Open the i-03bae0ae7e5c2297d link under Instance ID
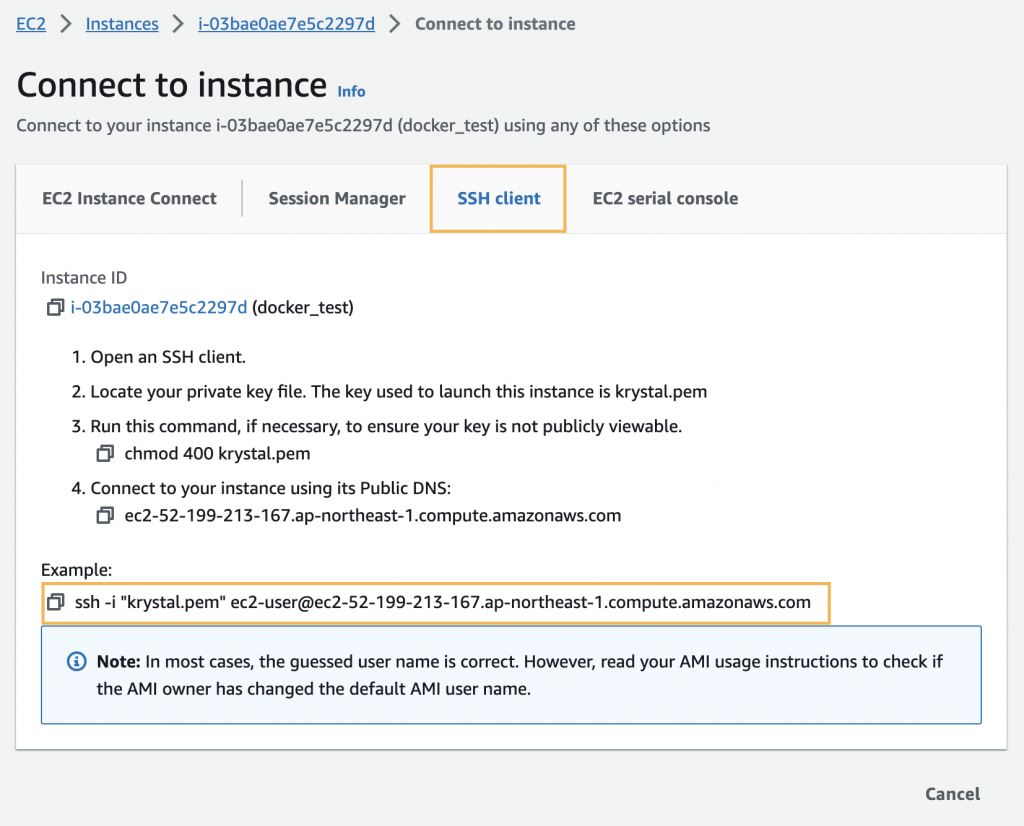1024x826 pixels. [159, 308]
